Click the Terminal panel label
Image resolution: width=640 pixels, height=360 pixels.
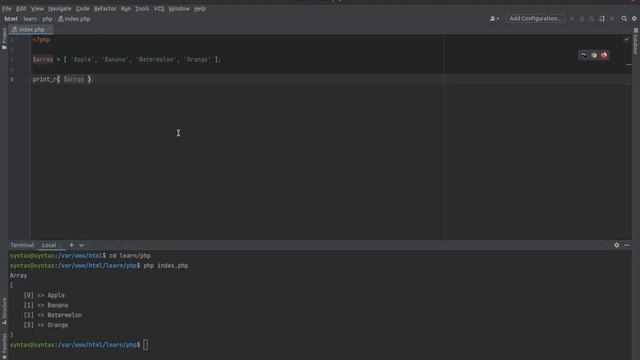coord(22,245)
